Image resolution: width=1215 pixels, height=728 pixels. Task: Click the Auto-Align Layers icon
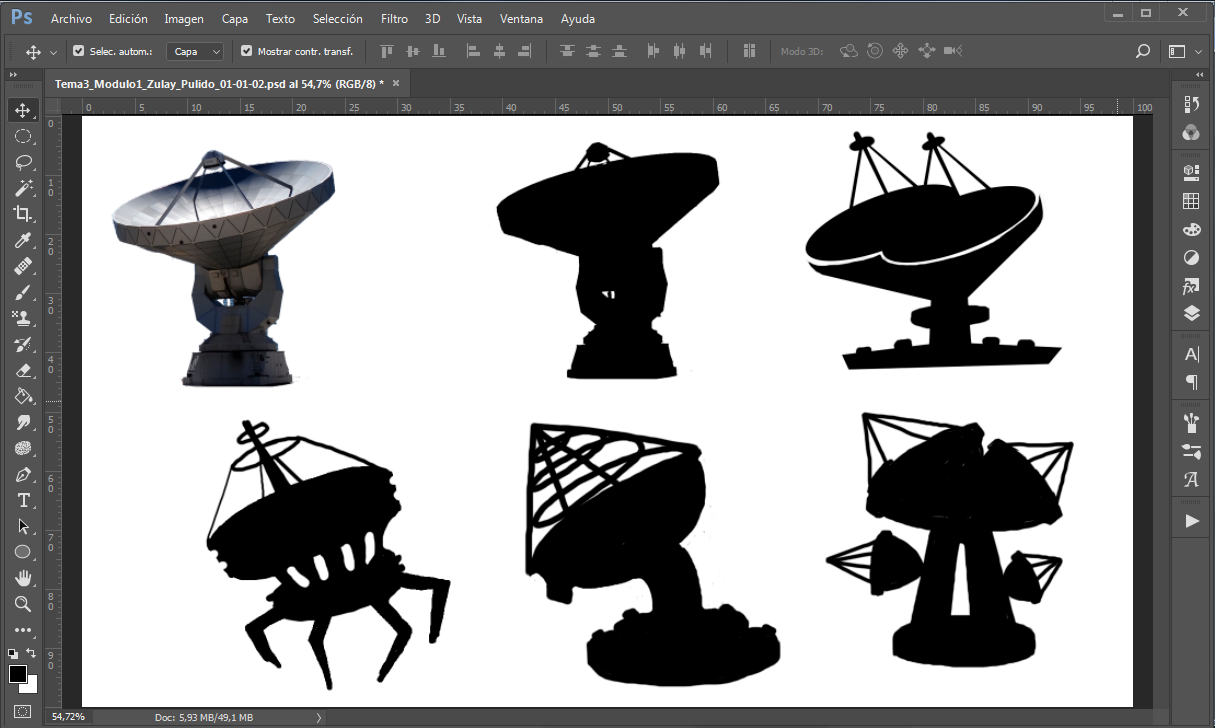(749, 51)
